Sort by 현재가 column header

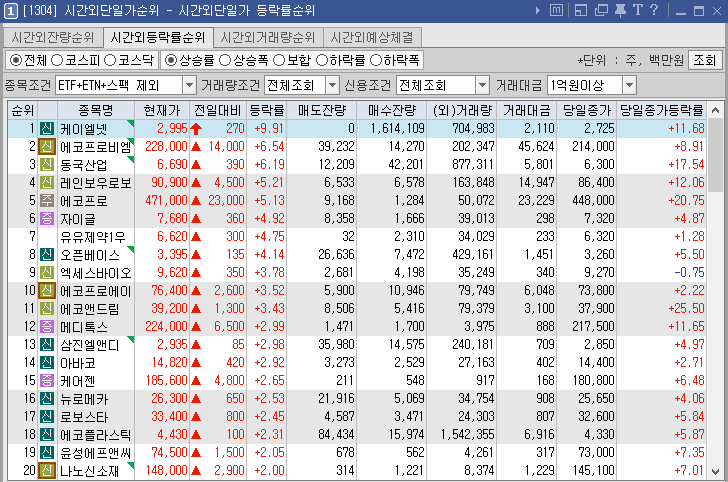click(x=162, y=111)
